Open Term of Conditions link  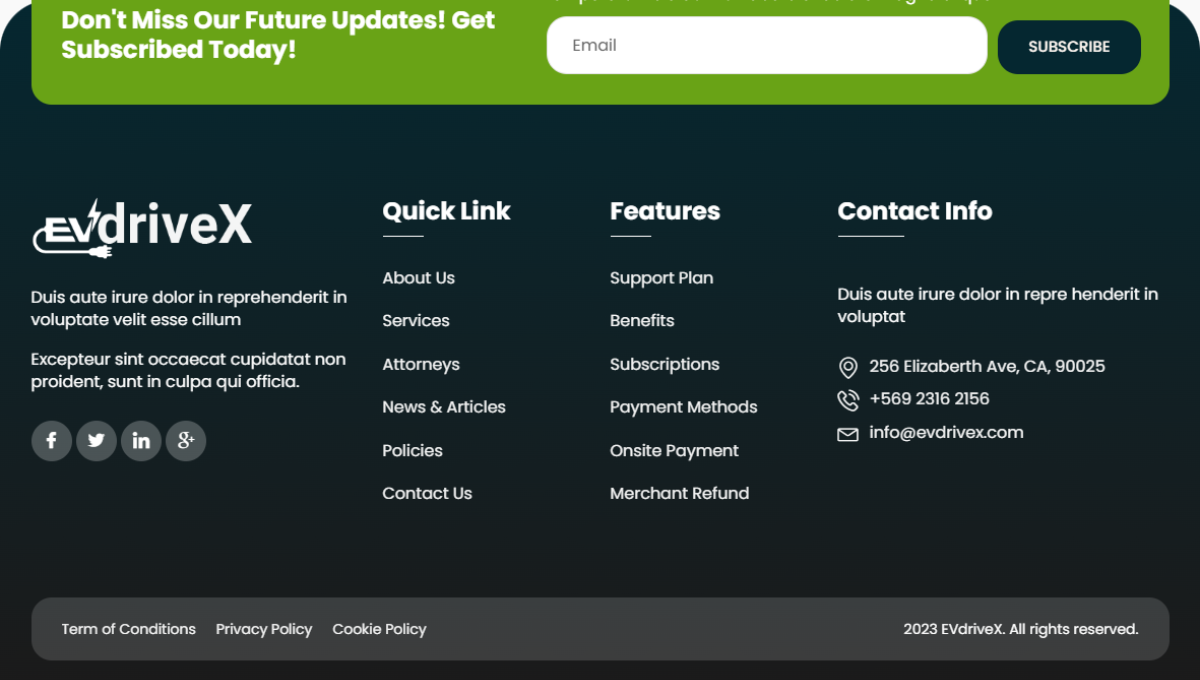click(128, 629)
